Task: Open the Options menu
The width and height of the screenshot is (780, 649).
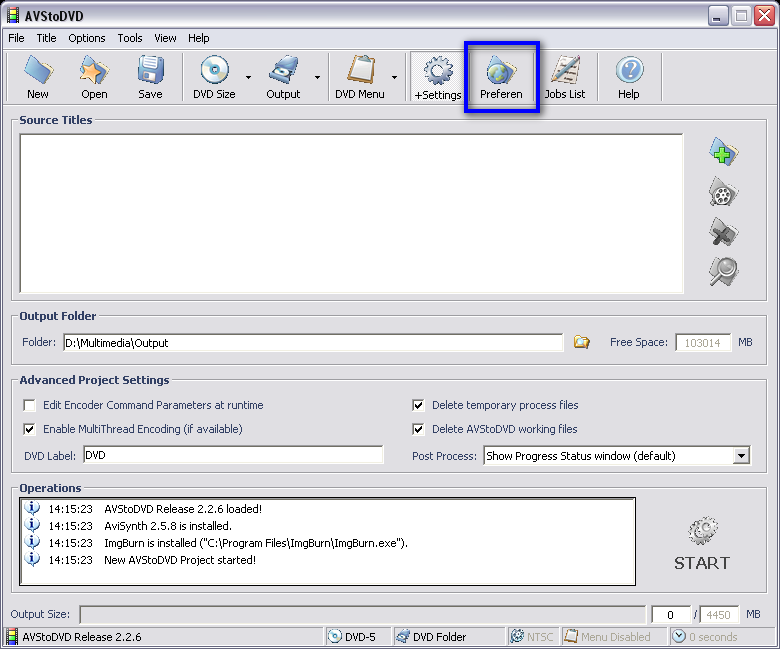Action: tap(87, 38)
